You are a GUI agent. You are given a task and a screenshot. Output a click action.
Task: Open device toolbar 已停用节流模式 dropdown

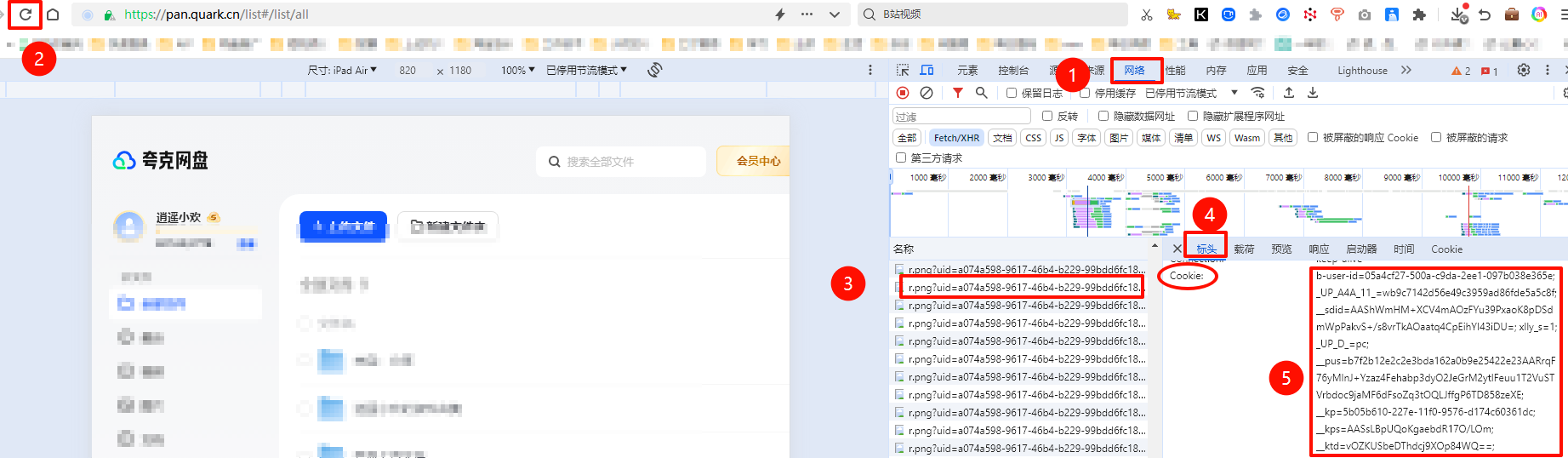[586, 70]
